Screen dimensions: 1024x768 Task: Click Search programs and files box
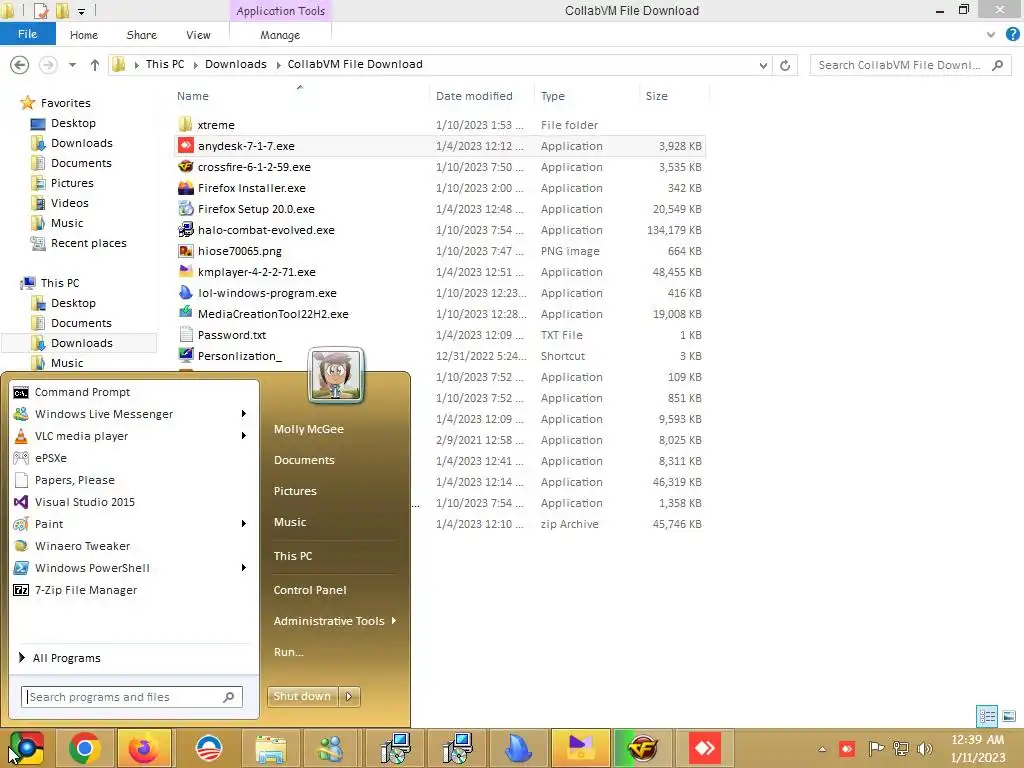[x=131, y=697]
